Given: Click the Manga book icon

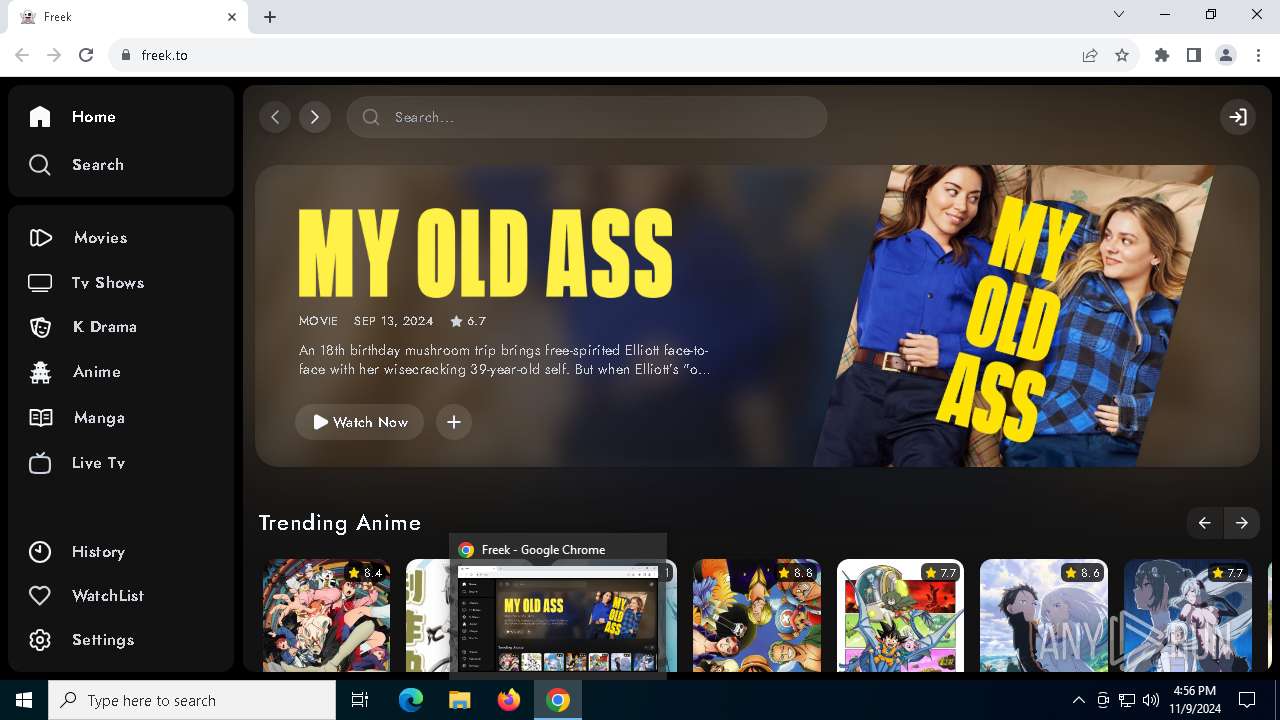Looking at the screenshot, I should pos(40,418).
